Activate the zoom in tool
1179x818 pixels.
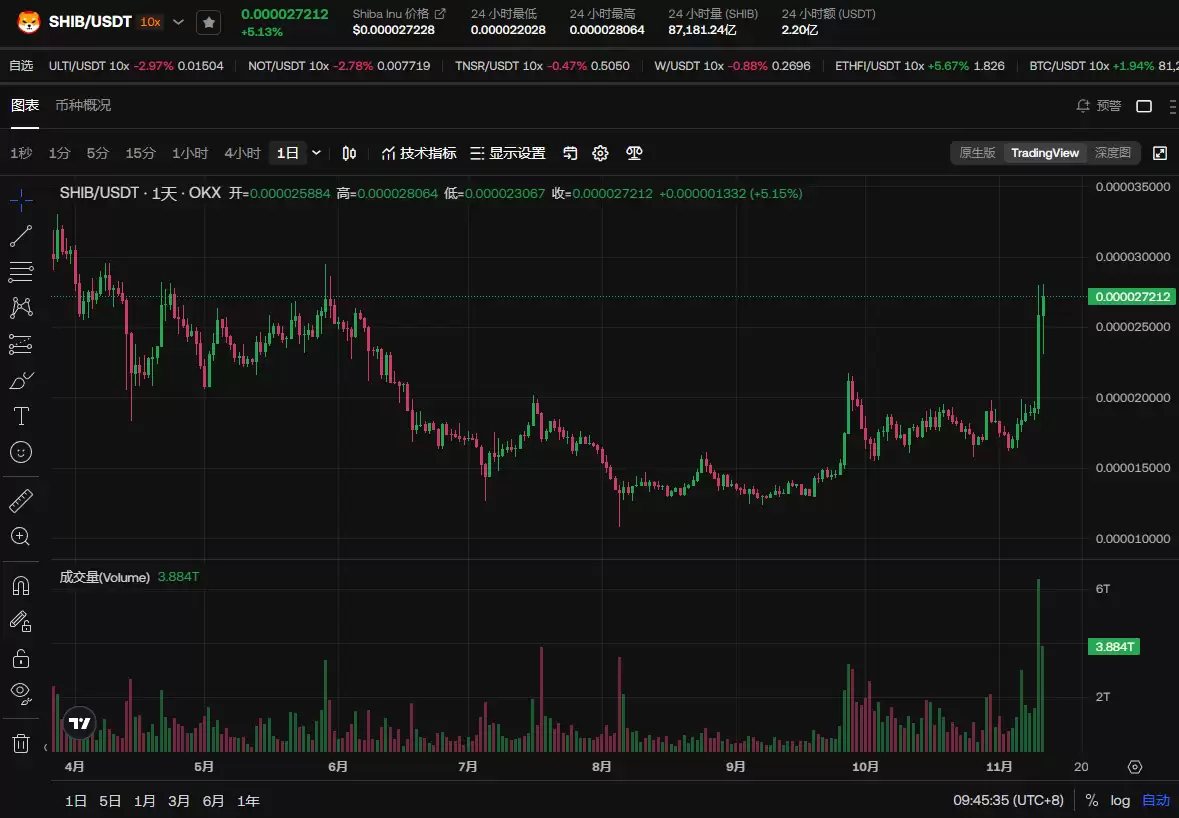pos(21,536)
